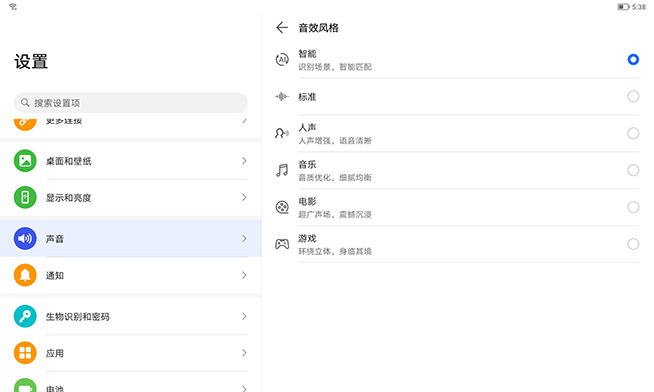Expand the 桌面和壁纸 chevron arrow

tap(244, 161)
